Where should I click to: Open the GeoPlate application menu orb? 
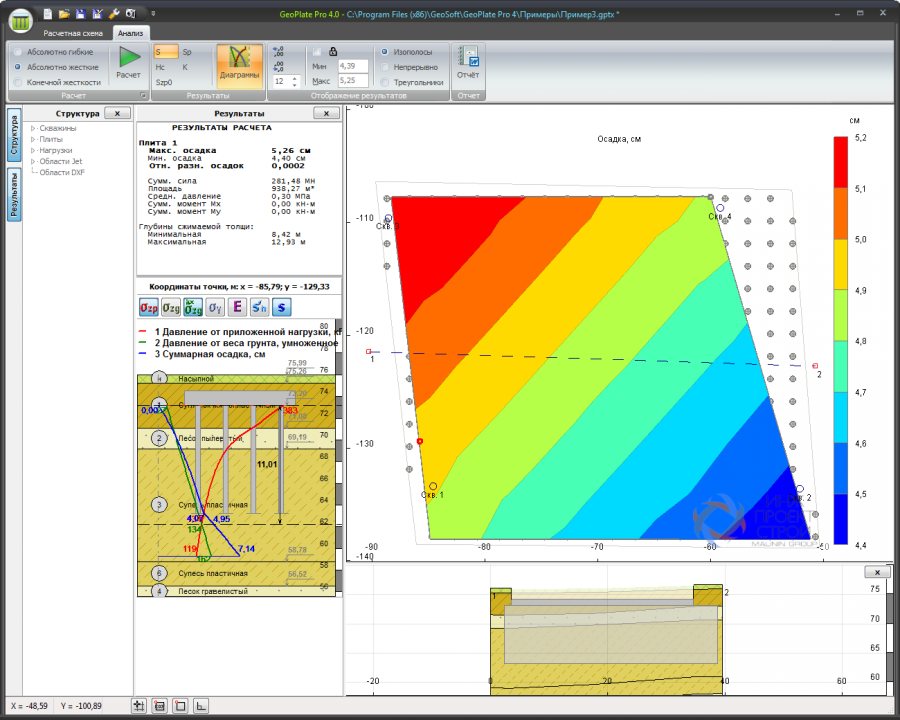coord(21,21)
